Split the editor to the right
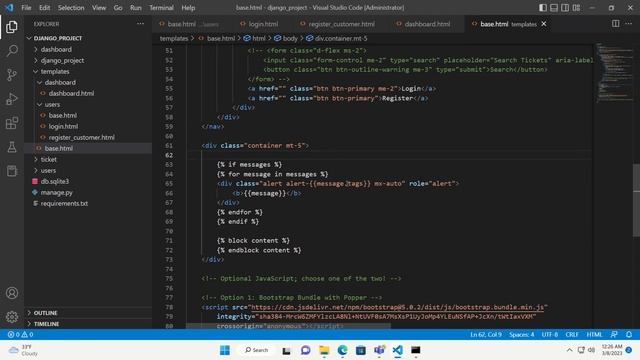 tap(616, 24)
